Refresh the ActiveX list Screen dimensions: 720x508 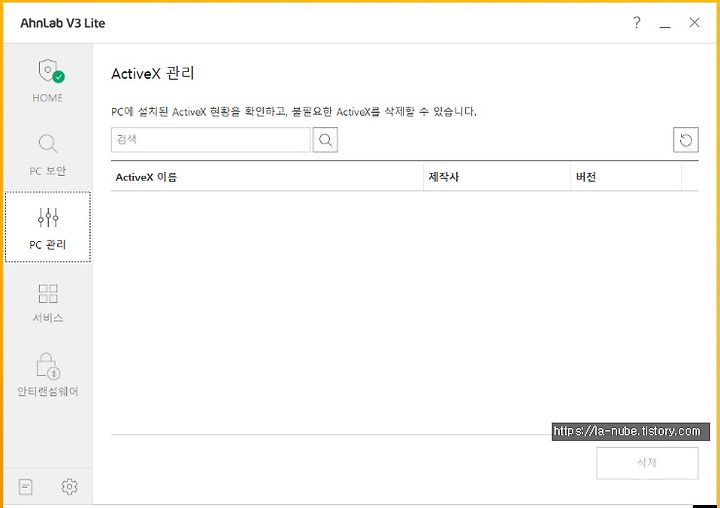tap(686, 140)
